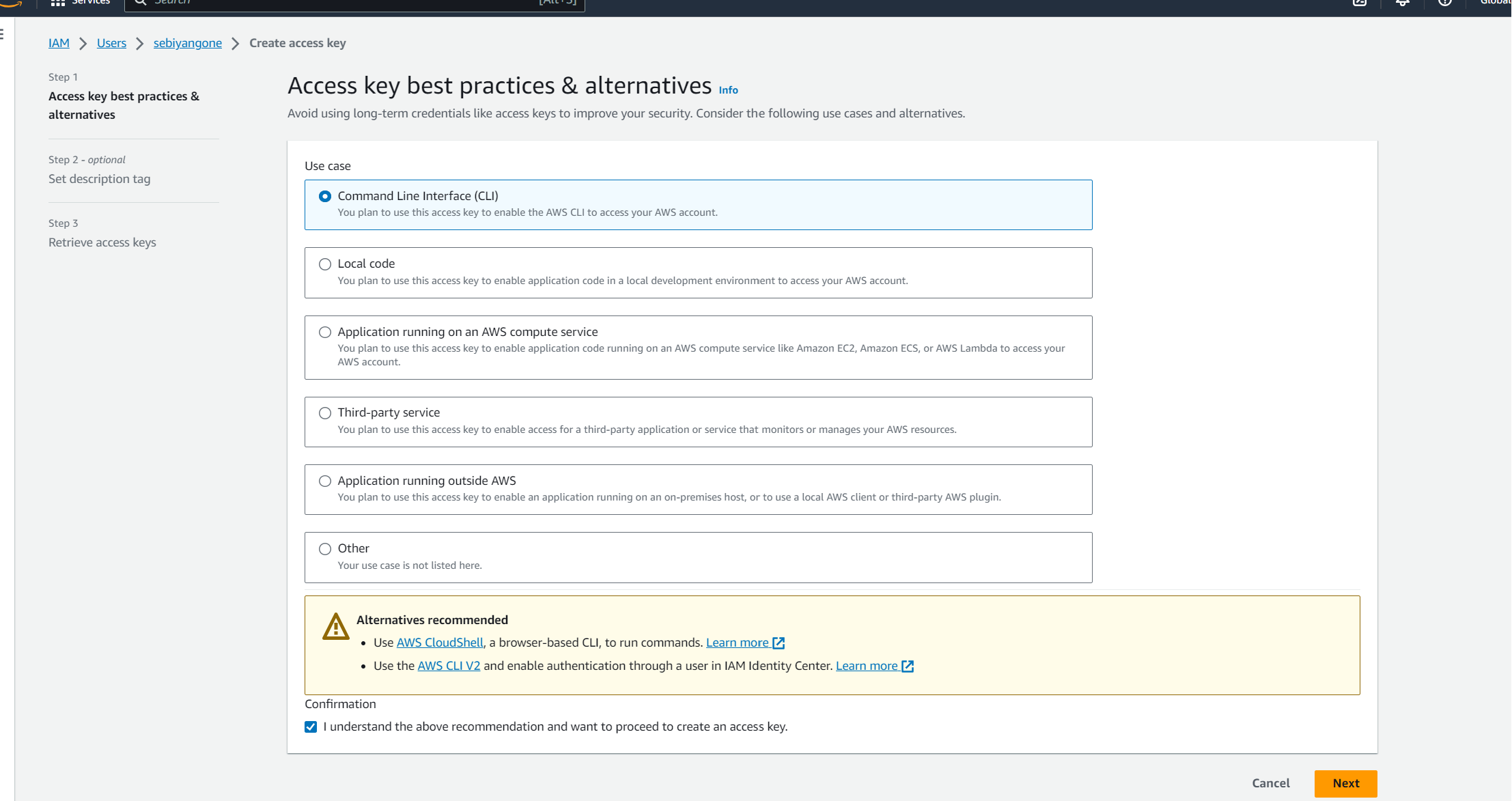Click Set description tag step label

coord(99,179)
